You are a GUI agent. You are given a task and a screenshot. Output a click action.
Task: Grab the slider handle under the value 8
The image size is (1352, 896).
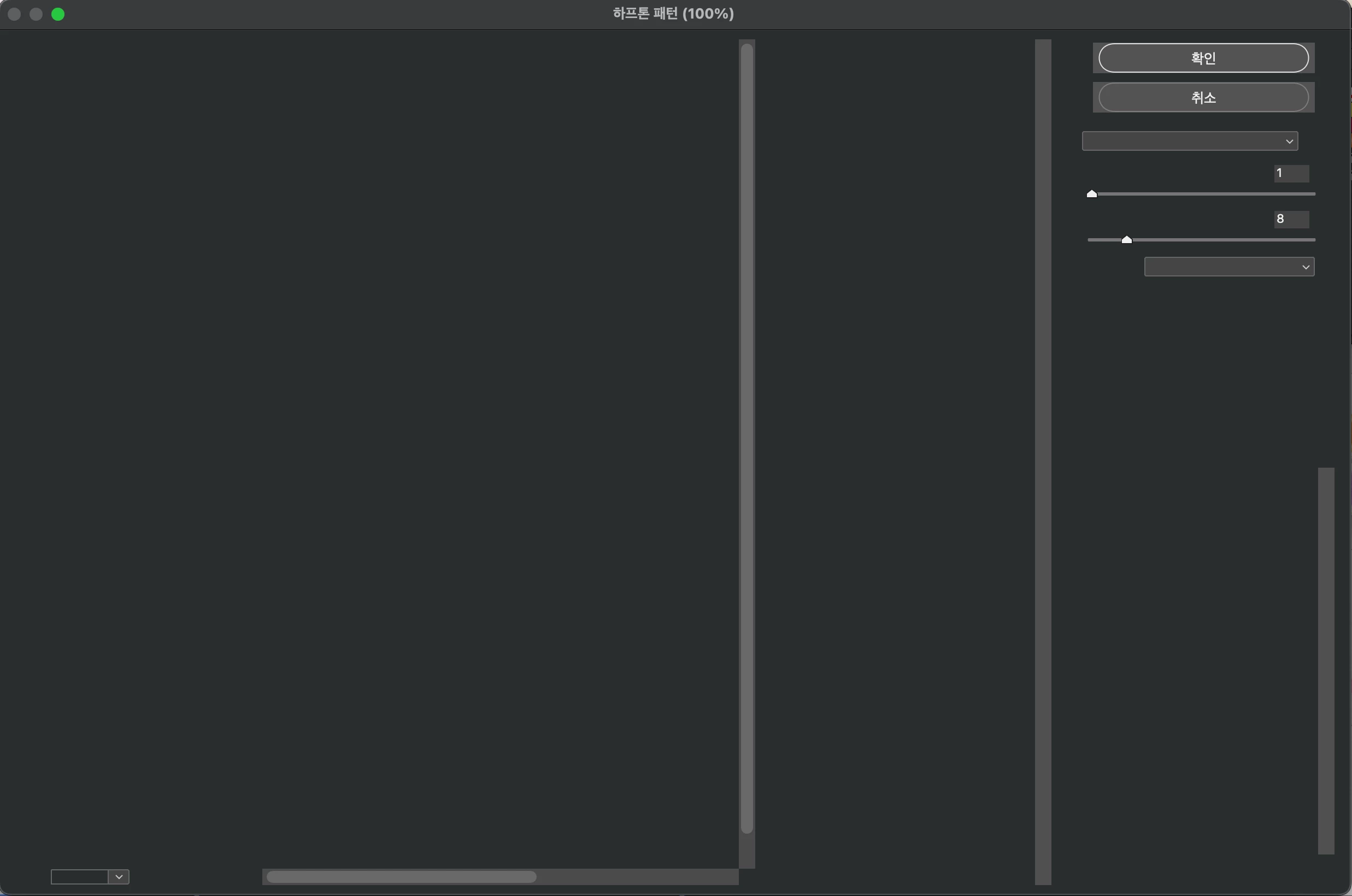pos(1126,240)
